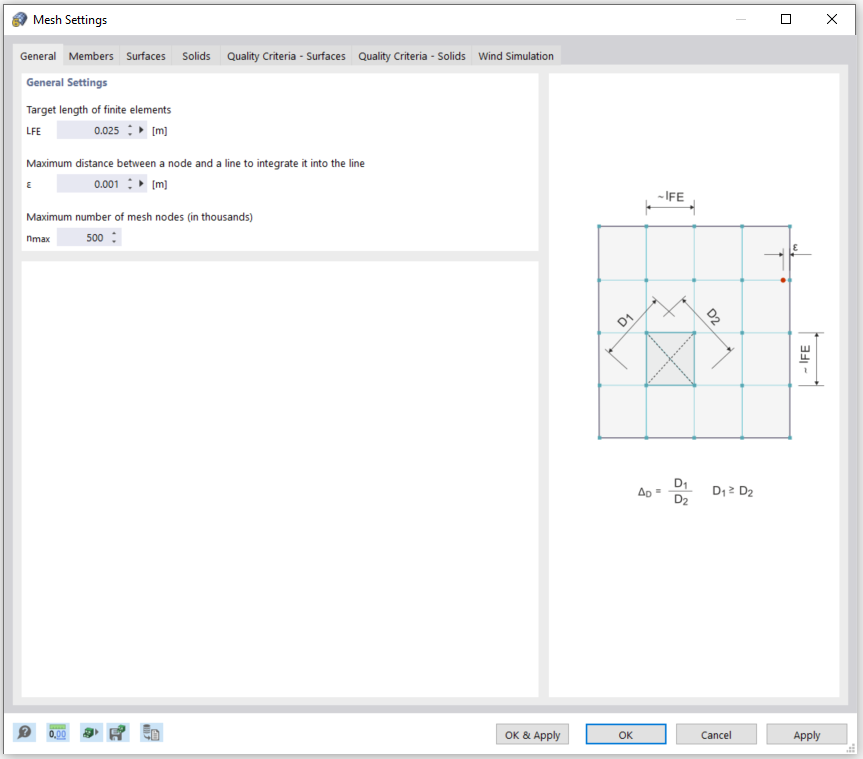This screenshot has height=759, width=863.
Task: Click the database copy settings icon
Action: point(151,733)
